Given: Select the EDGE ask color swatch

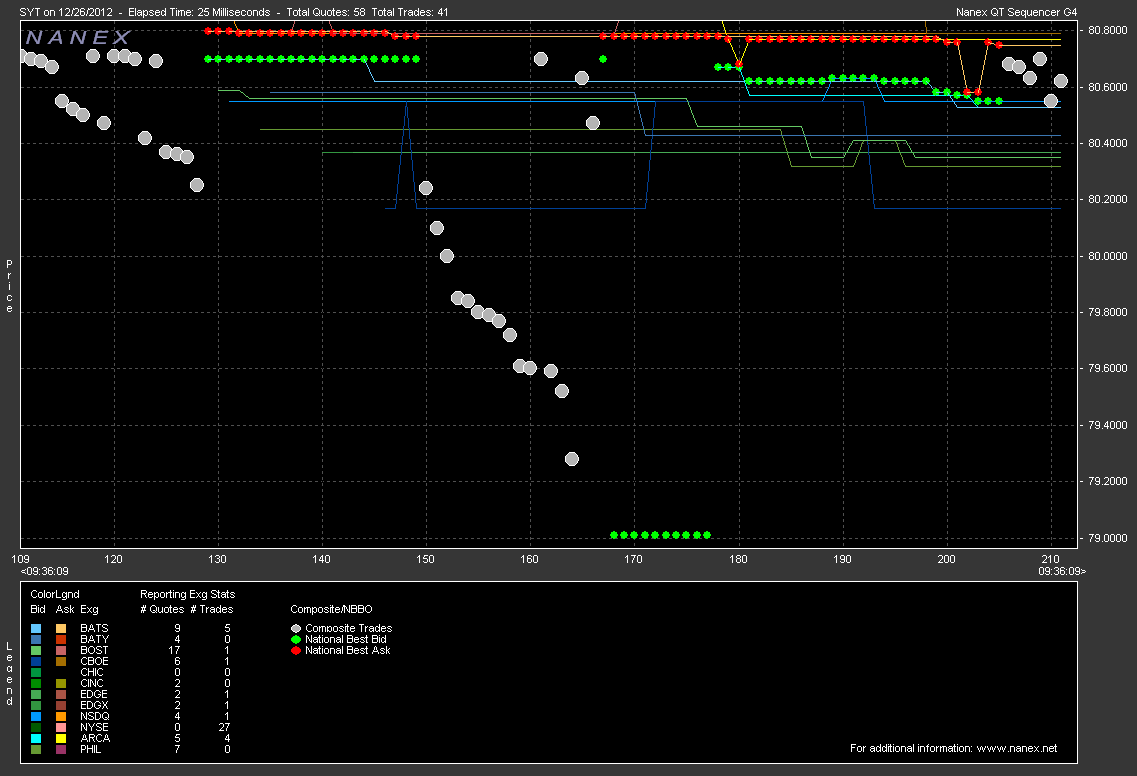Looking at the screenshot, I should point(61,695).
